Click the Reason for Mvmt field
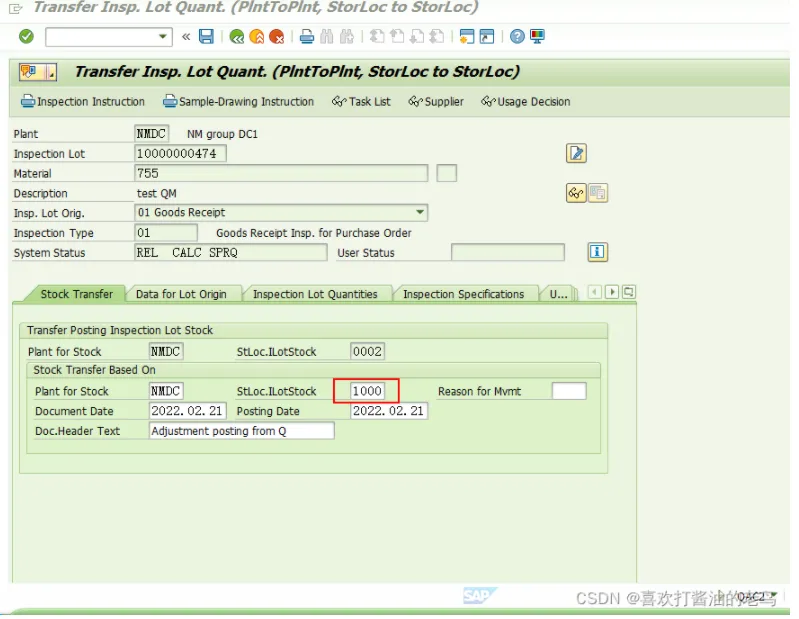The height and width of the screenshot is (619, 799). (x=569, y=392)
